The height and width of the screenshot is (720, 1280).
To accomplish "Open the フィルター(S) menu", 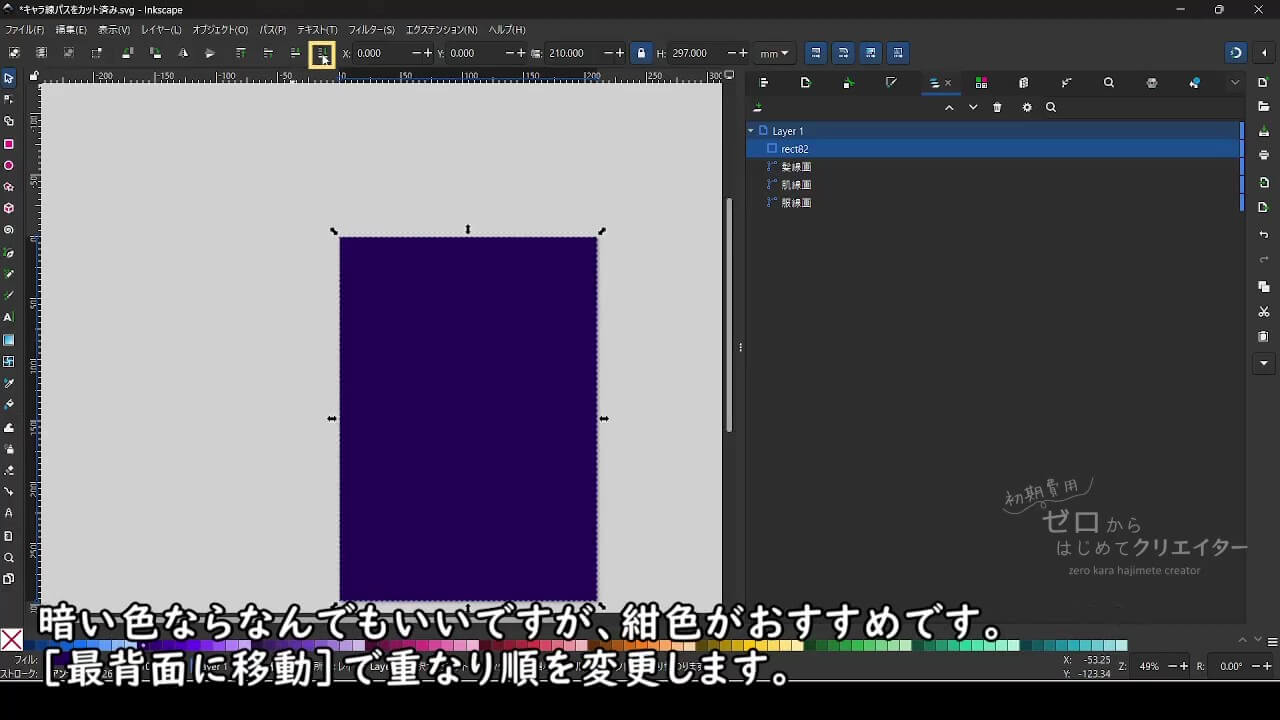I will pos(371,30).
